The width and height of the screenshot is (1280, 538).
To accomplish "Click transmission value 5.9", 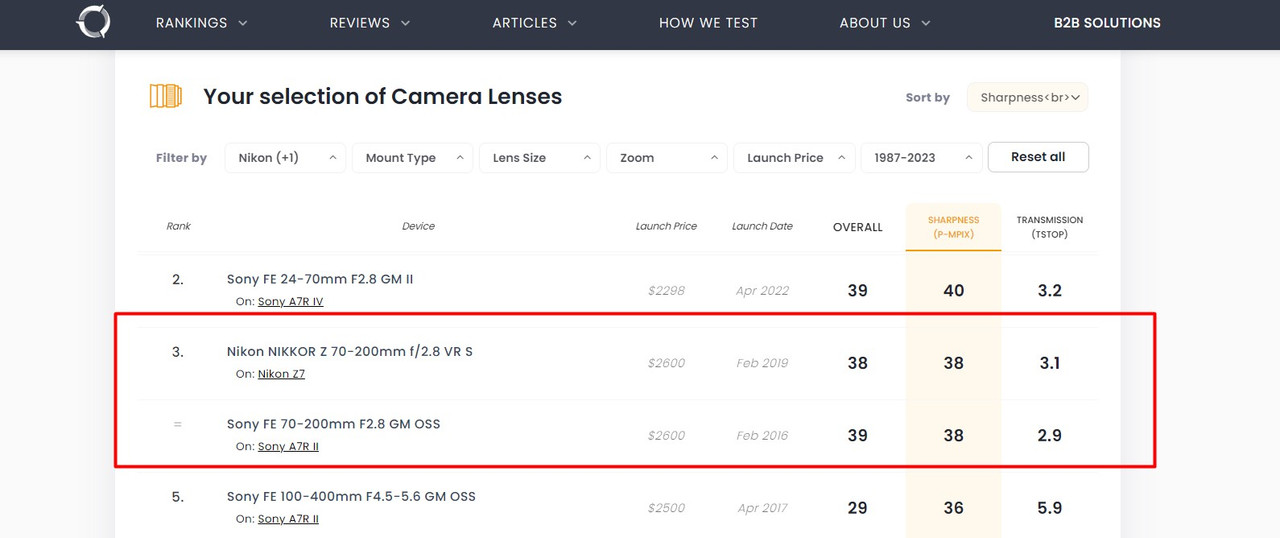I will click(x=1049, y=508).
